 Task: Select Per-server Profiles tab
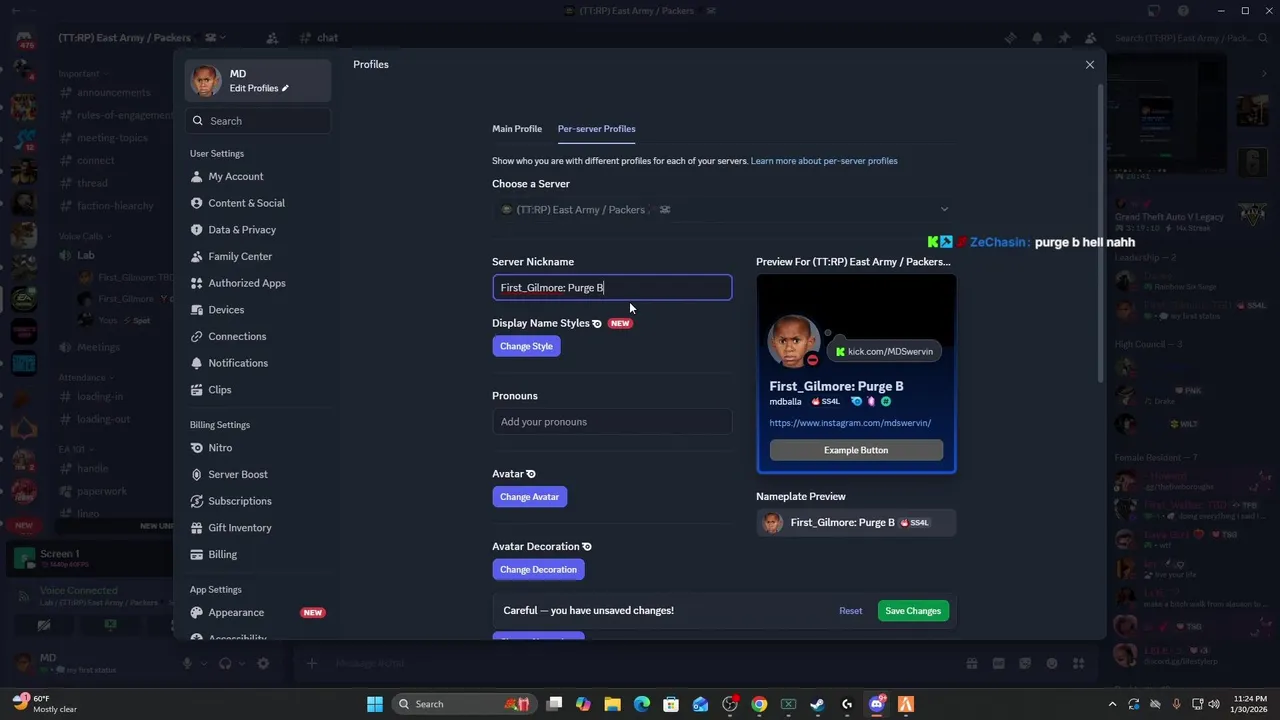tap(596, 129)
